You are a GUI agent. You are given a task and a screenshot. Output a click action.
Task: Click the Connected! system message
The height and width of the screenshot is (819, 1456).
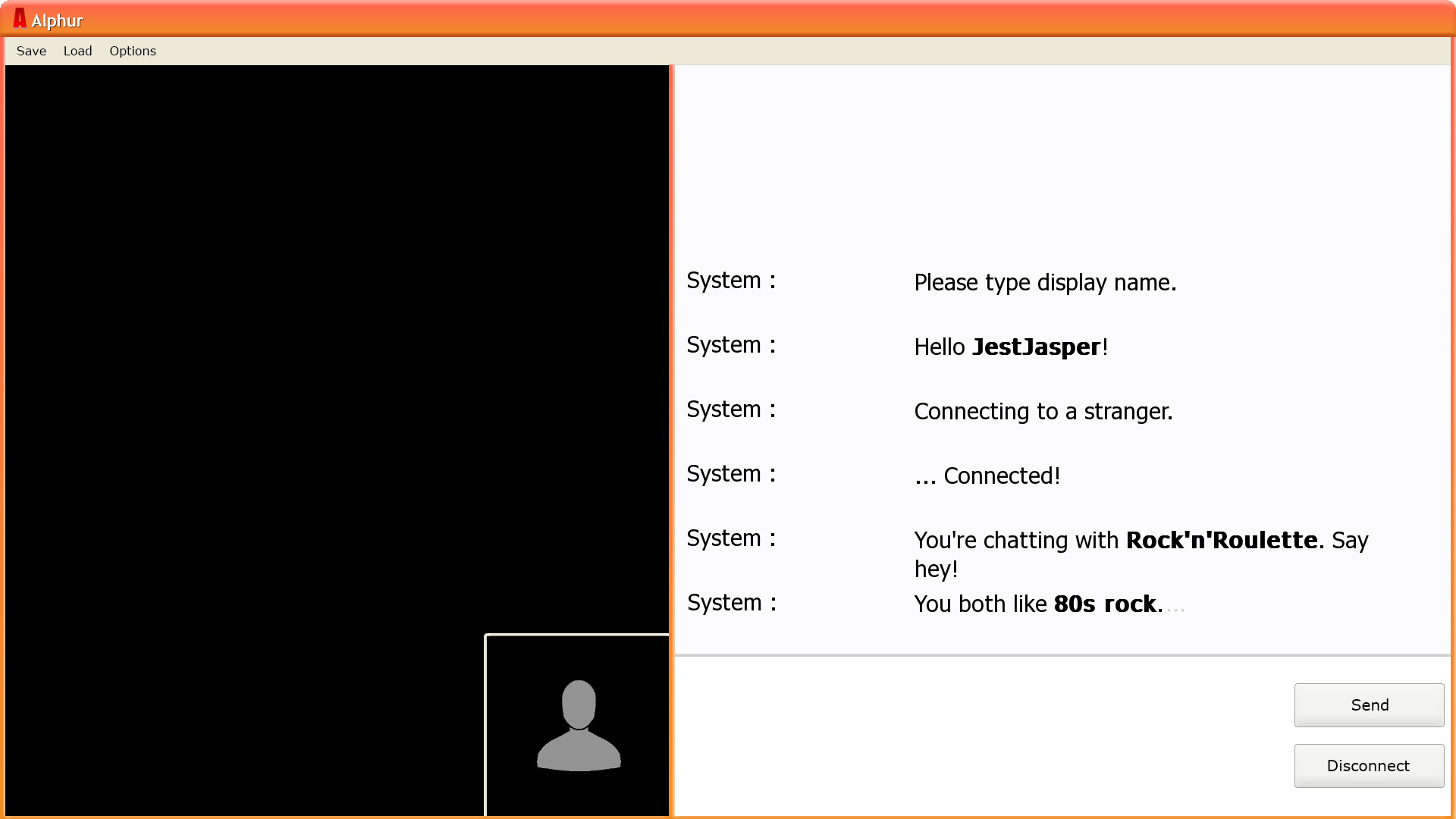pos(987,475)
